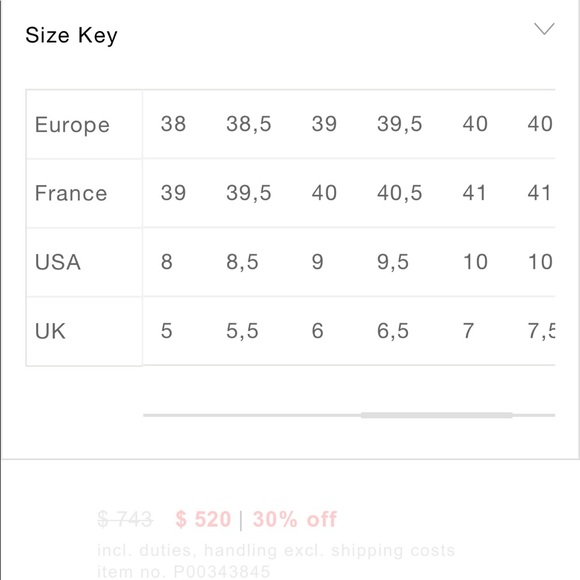Click France size 40,5 cell
Image resolution: width=580 pixels, height=580 pixels.
(x=399, y=193)
